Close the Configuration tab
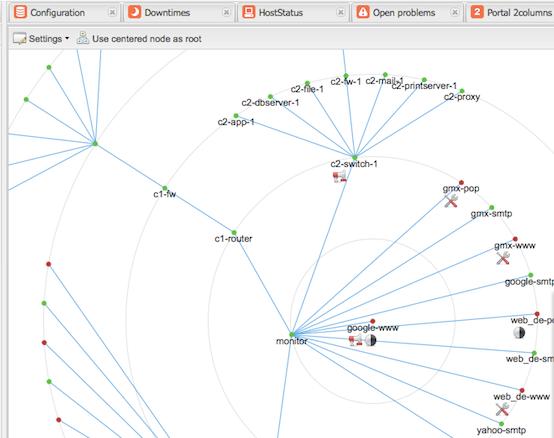This screenshot has width=554, height=438. 112,13
